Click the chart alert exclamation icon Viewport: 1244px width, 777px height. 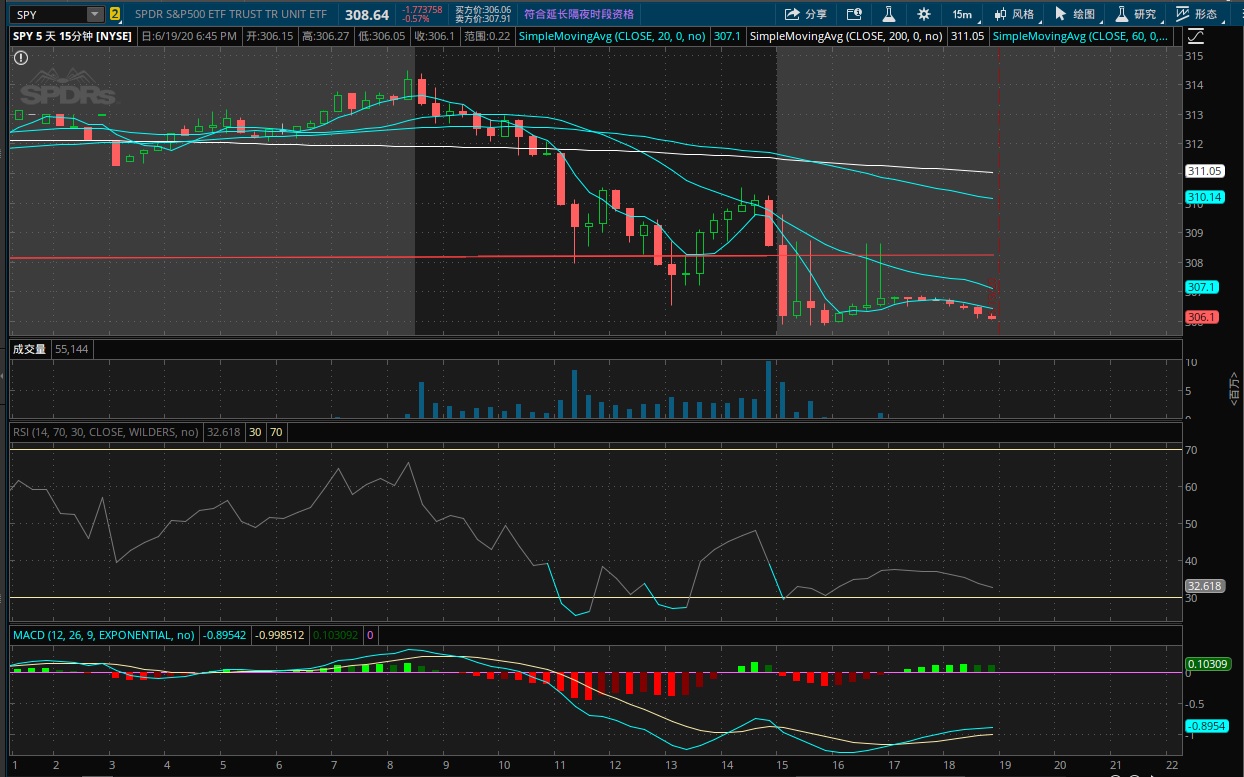(21, 58)
